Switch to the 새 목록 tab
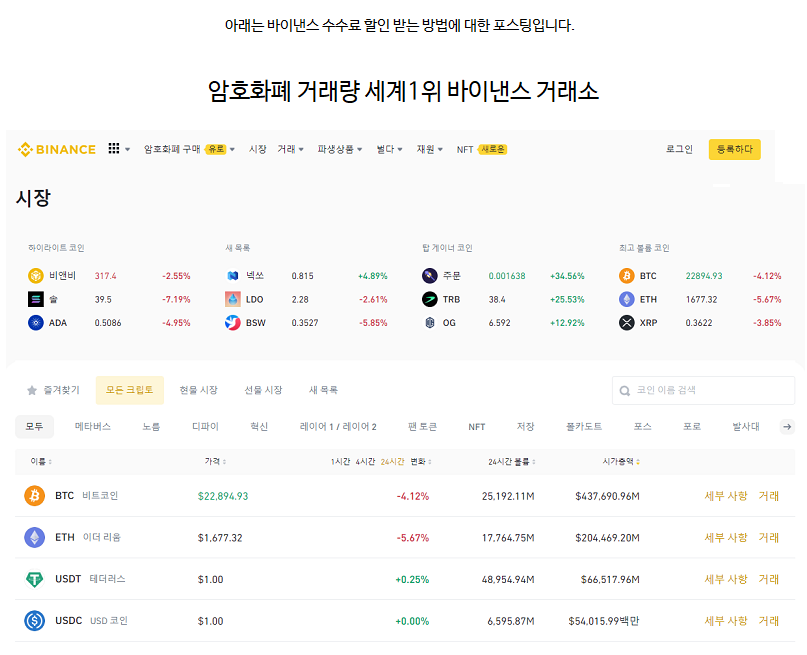This screenshot has height=655, width=807. [323, 390]
